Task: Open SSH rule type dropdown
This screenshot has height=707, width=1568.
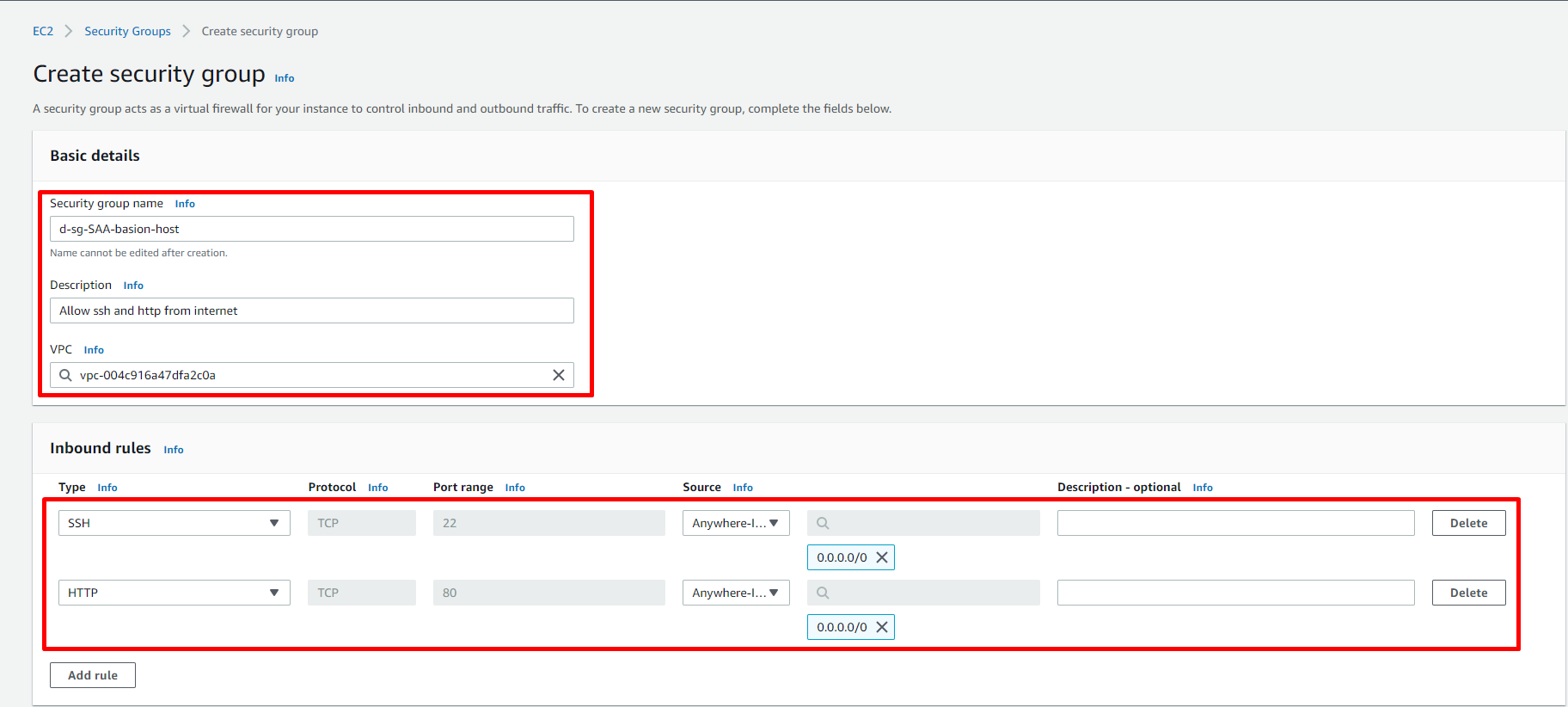Action: (174, 523)
